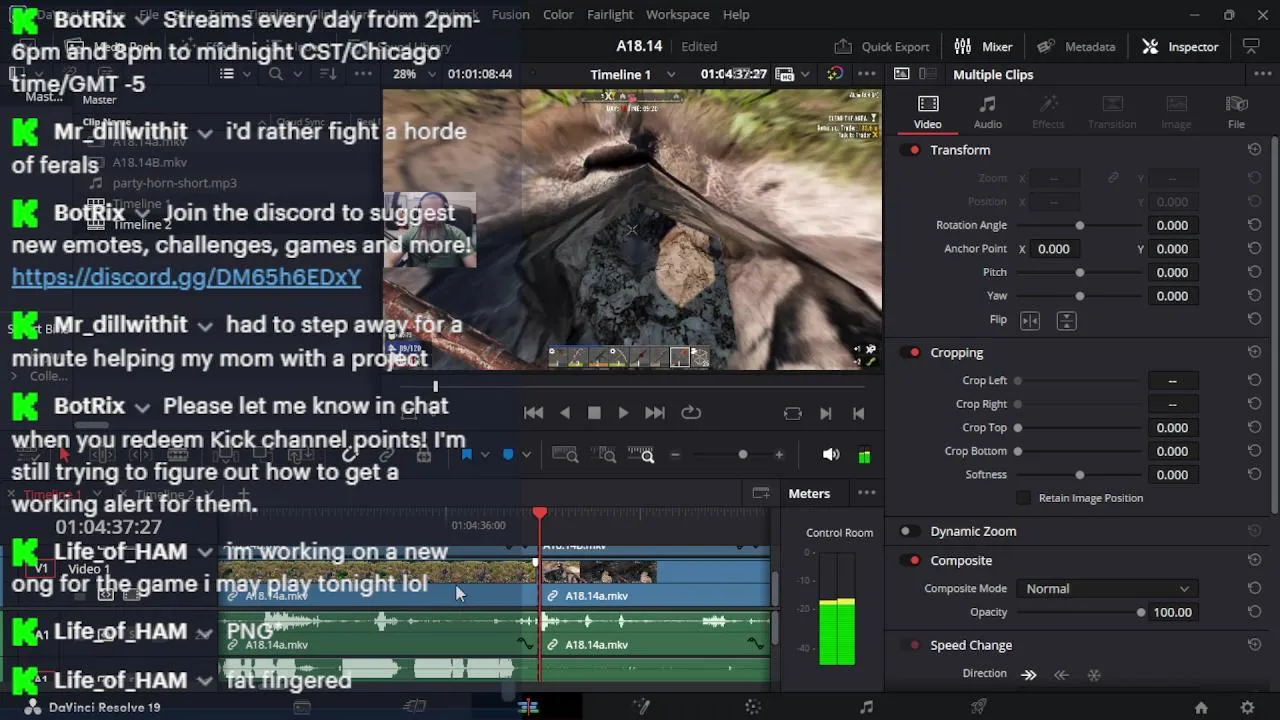This screenshot has width=1280, height=720.
Task: Click the timeline zoom out minus icon
Action: pyautogui.click(x=675, y=455)
